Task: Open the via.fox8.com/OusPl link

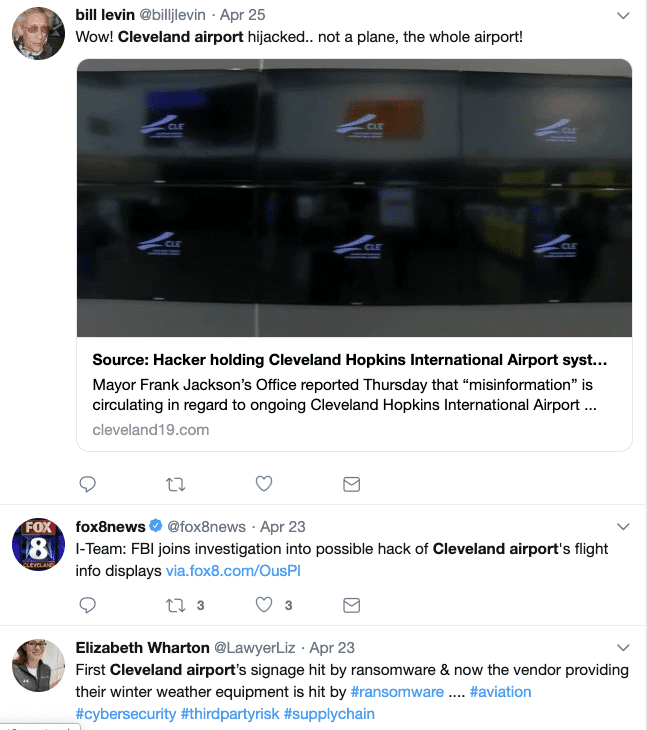Action: pos(233,571)
